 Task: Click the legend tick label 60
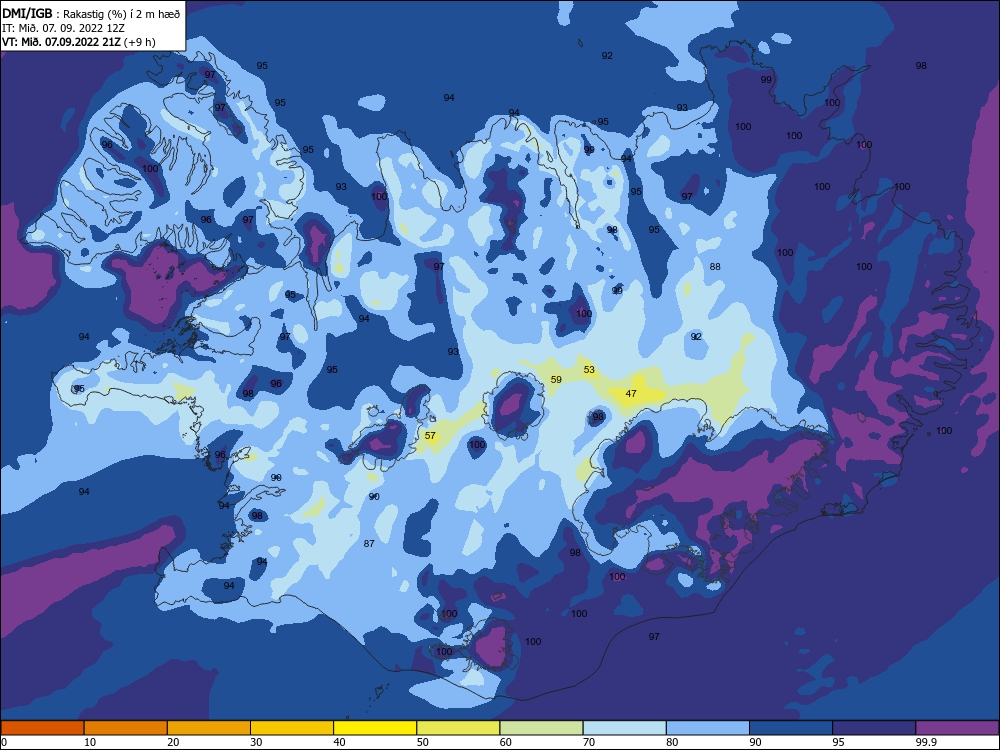tap(506, 742)
